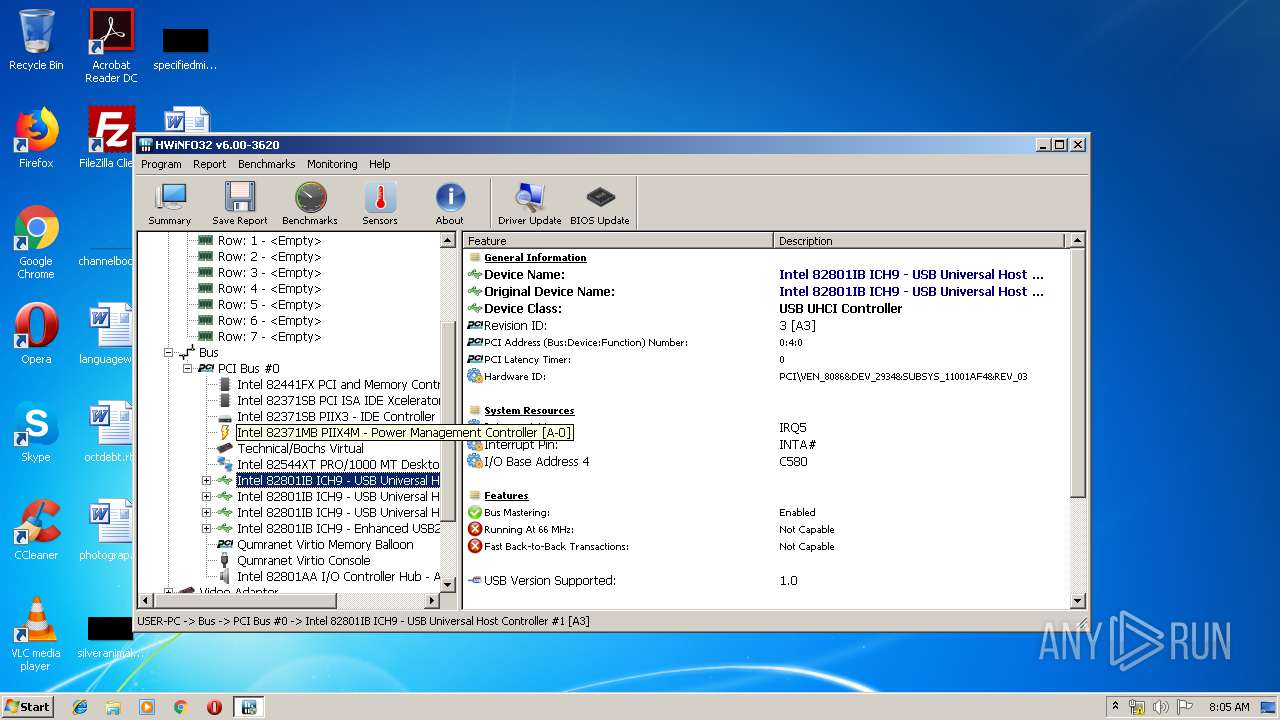1280x720 pixels.
Task: Collapse the Bus tree node
Action: (169, 353)
